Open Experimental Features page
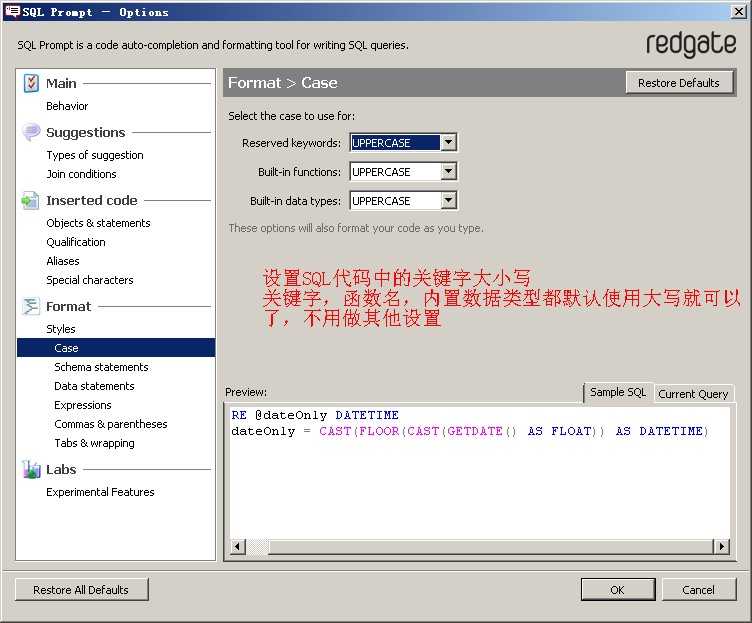 (x=100, y=492)
